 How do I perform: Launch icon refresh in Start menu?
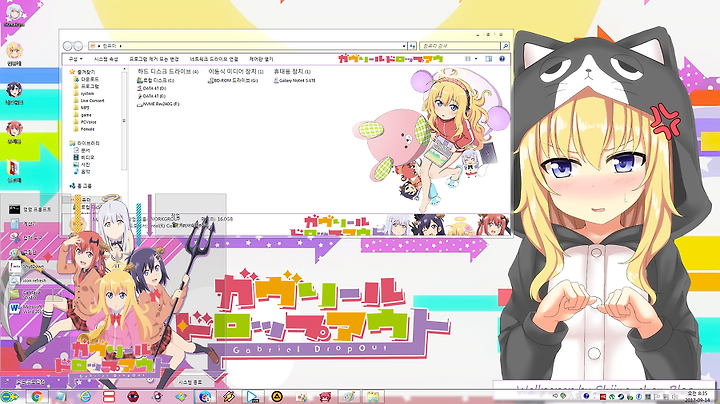28,280
